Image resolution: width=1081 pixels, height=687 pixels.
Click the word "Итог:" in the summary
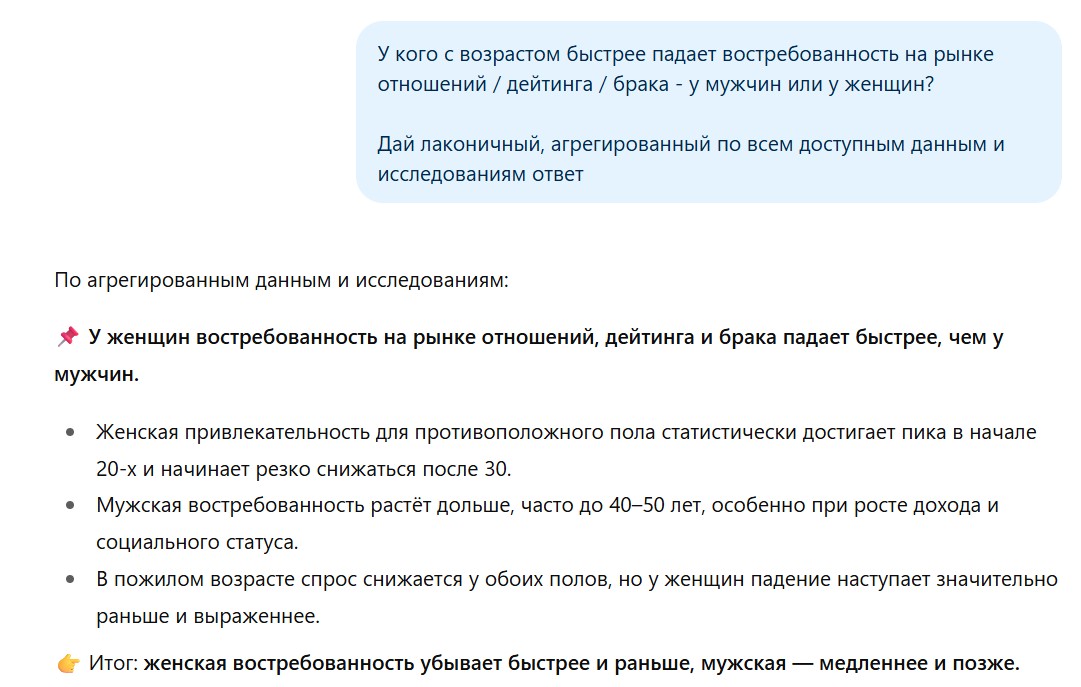pos(113,663)
